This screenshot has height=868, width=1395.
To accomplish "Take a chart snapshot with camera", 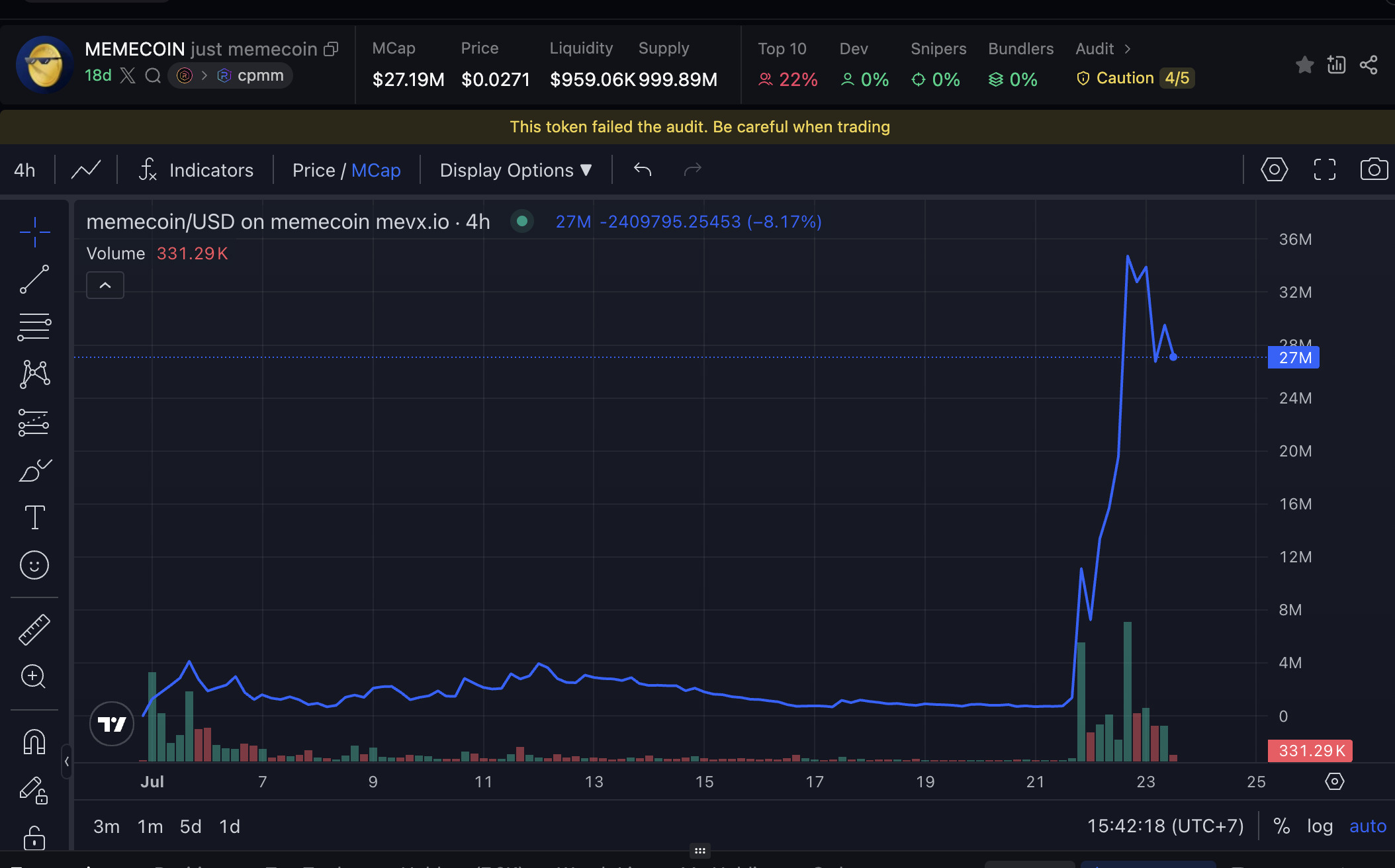I will 1374,169.
